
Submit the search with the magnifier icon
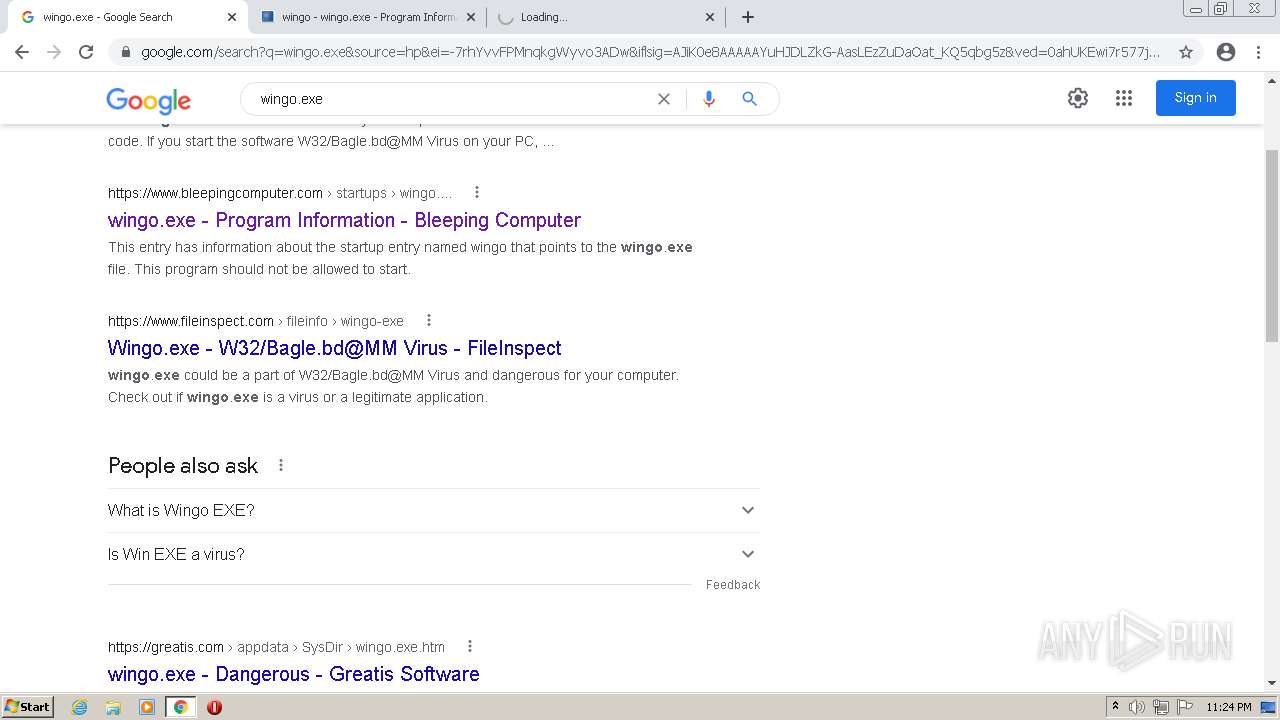click(x=750, y=99)
